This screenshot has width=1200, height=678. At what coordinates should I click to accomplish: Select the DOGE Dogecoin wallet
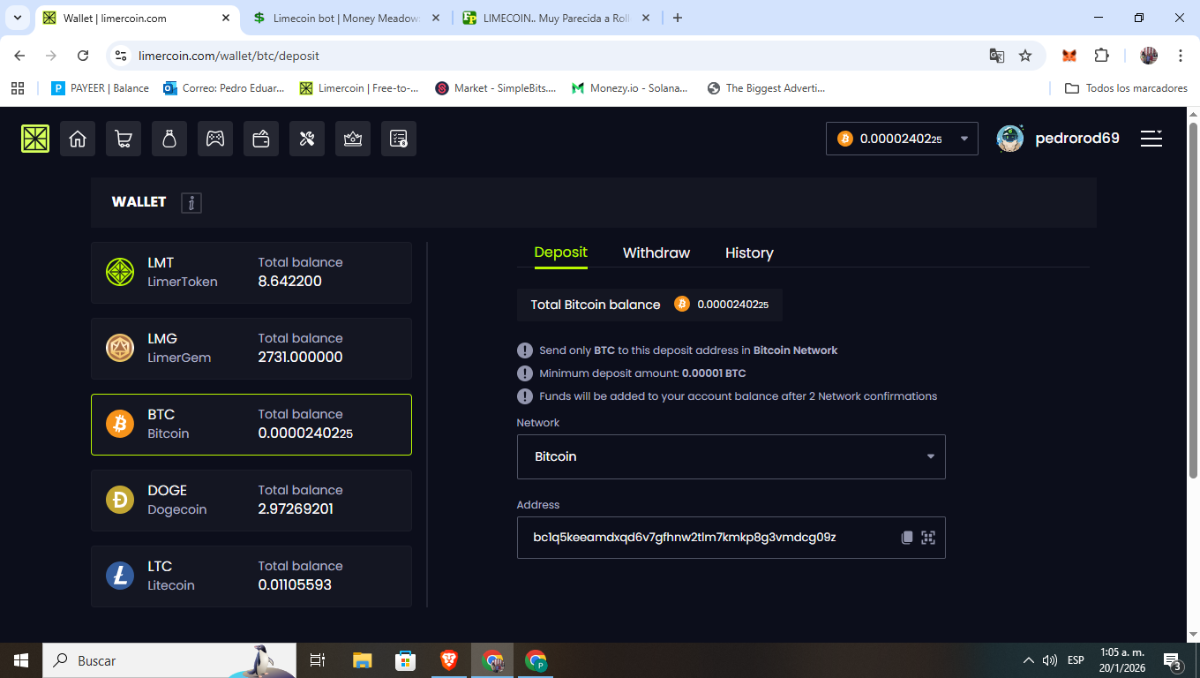[x=251, y=500]
